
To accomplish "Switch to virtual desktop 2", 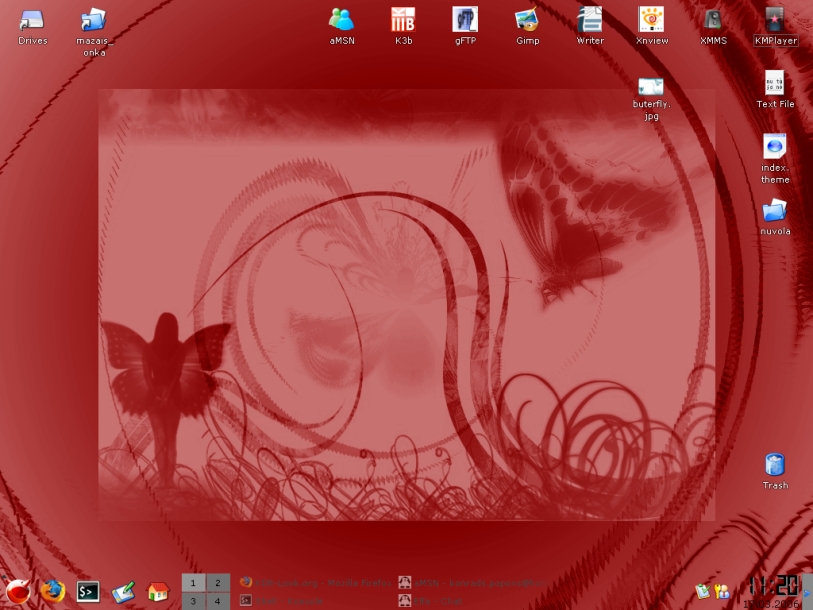I will (218, 583).
